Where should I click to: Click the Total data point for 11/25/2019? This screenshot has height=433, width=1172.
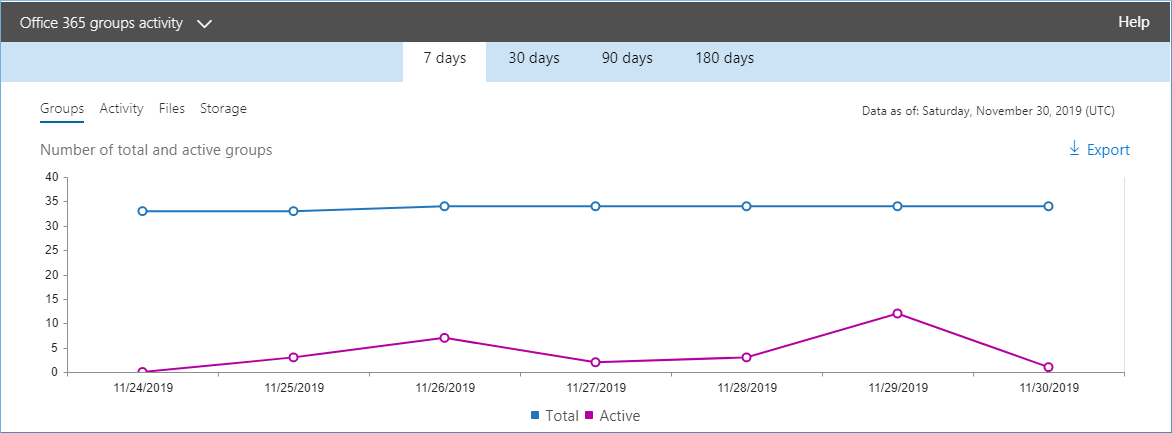click(x=293, y=211)
